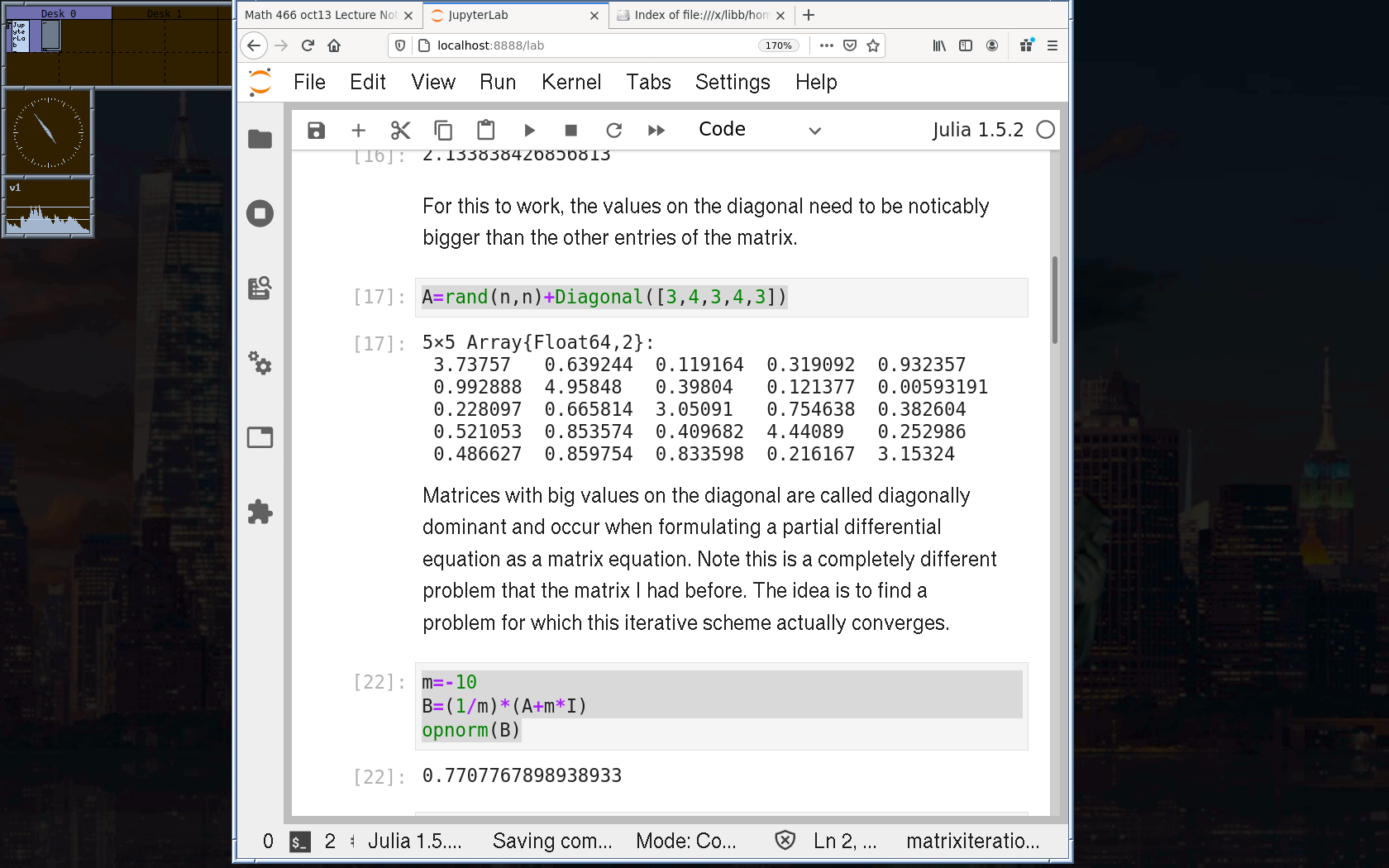Restart kernel and run all cells

656,131
